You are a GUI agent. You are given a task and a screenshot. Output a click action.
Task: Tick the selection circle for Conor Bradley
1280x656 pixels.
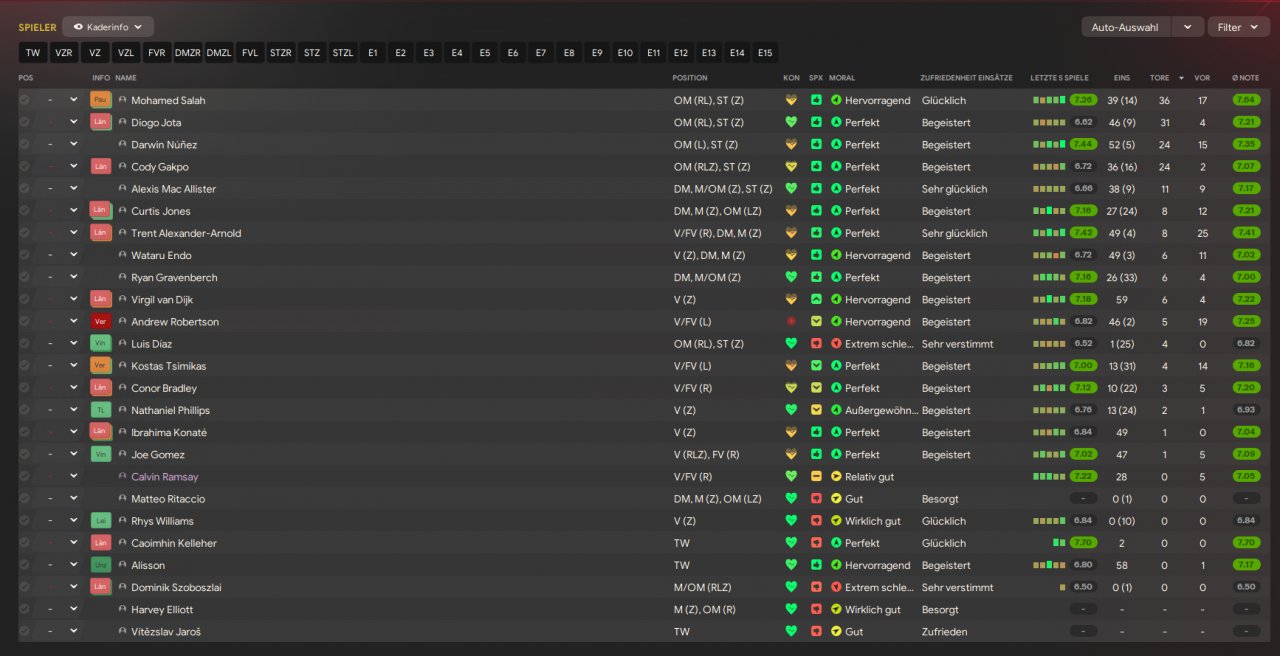[x=25, y=388]
